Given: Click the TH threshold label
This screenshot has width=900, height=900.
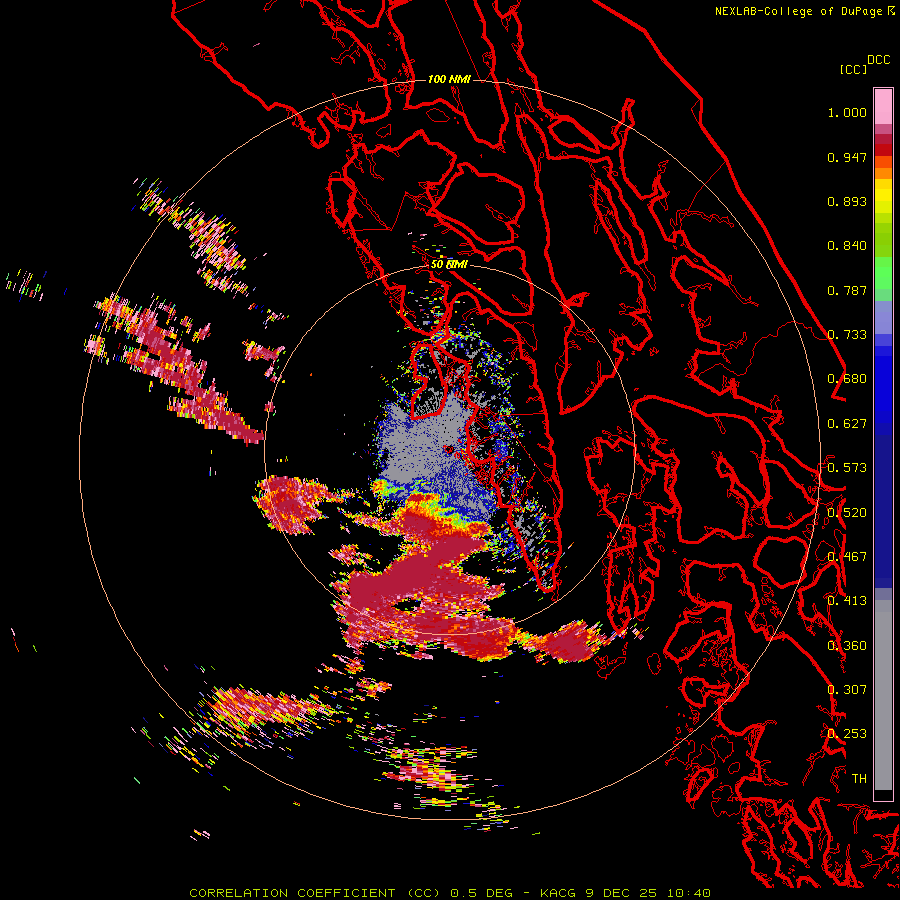Looking at the screenshot, I should pos(859,778).
